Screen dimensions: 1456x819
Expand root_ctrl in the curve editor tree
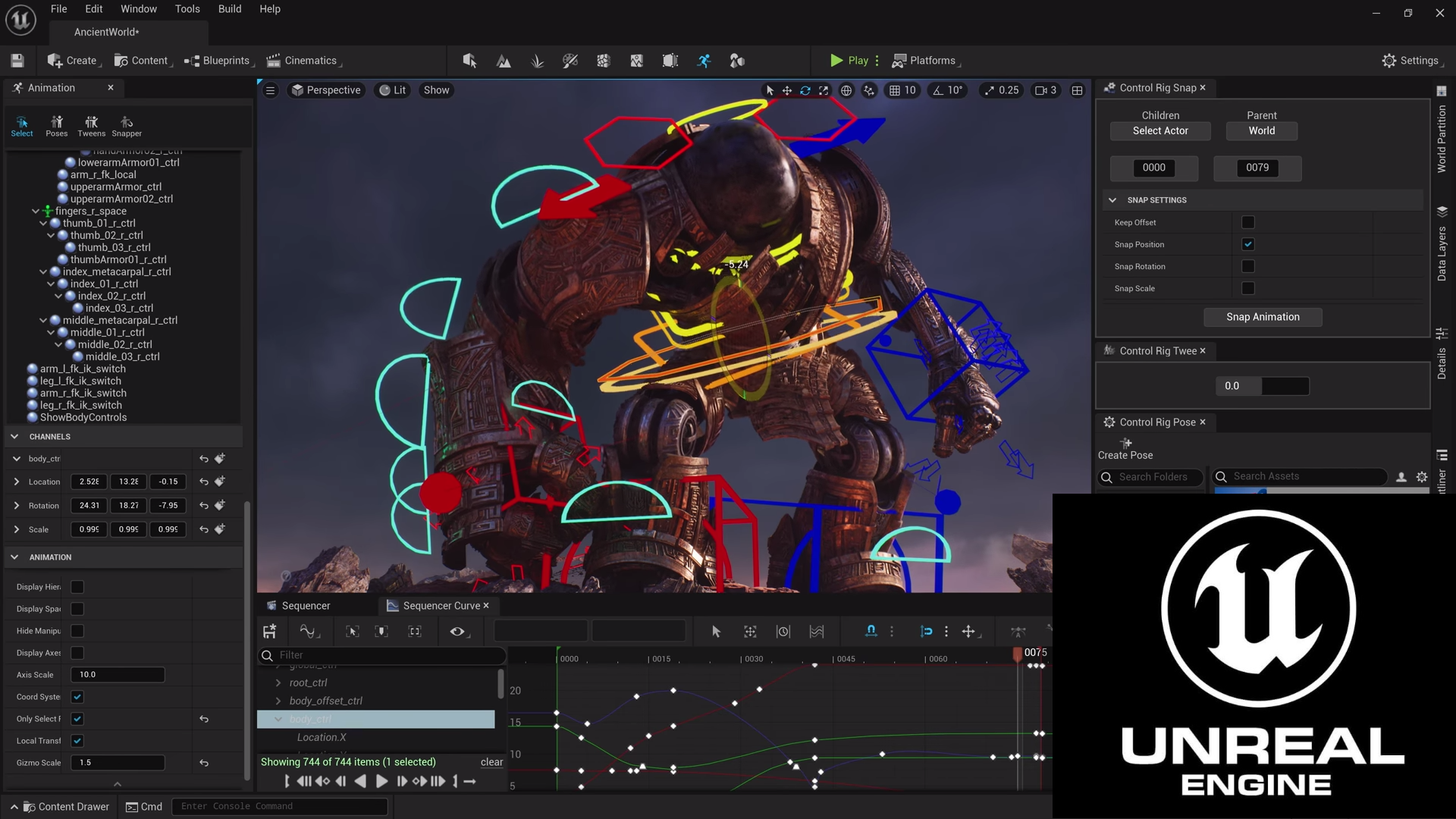(278, 682)
